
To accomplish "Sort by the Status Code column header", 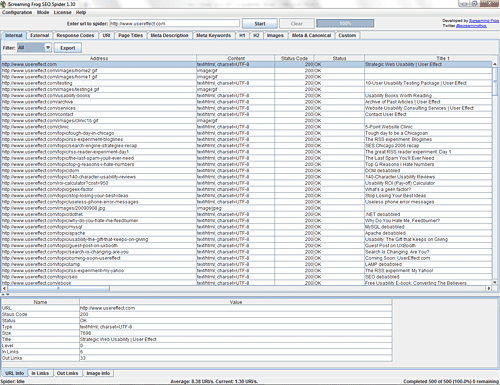I will [x=294, y=58].
